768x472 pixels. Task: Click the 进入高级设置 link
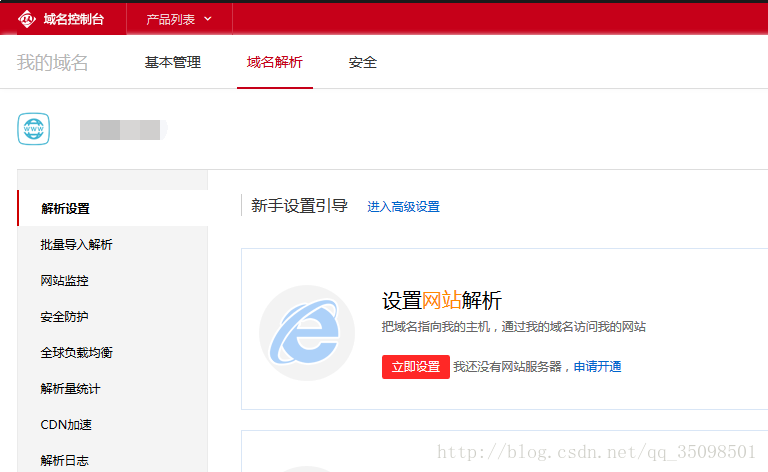click(404, 207)
